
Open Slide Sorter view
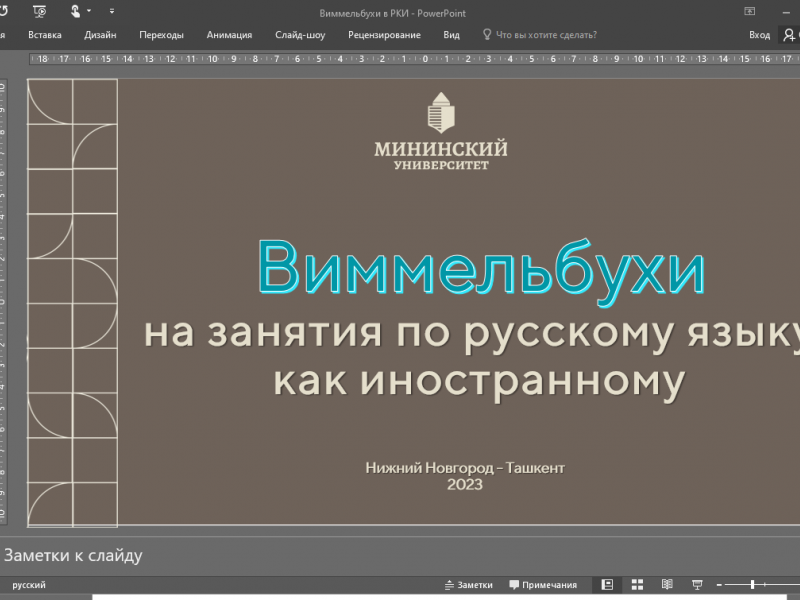tap(636, 585)
